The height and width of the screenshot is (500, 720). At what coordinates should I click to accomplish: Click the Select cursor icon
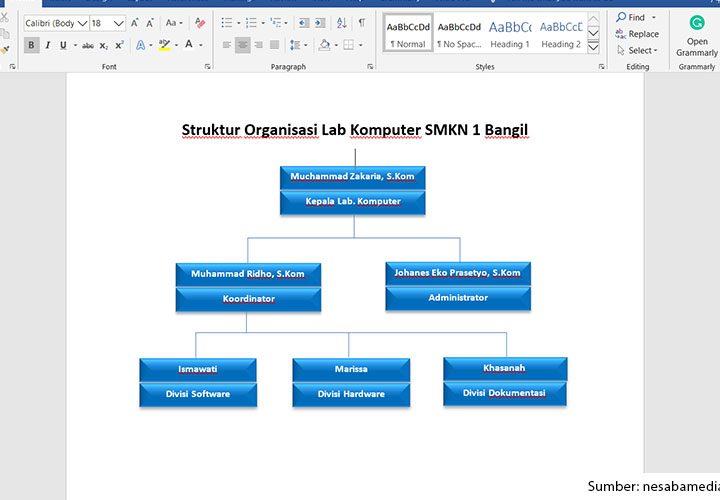point(621,50)
